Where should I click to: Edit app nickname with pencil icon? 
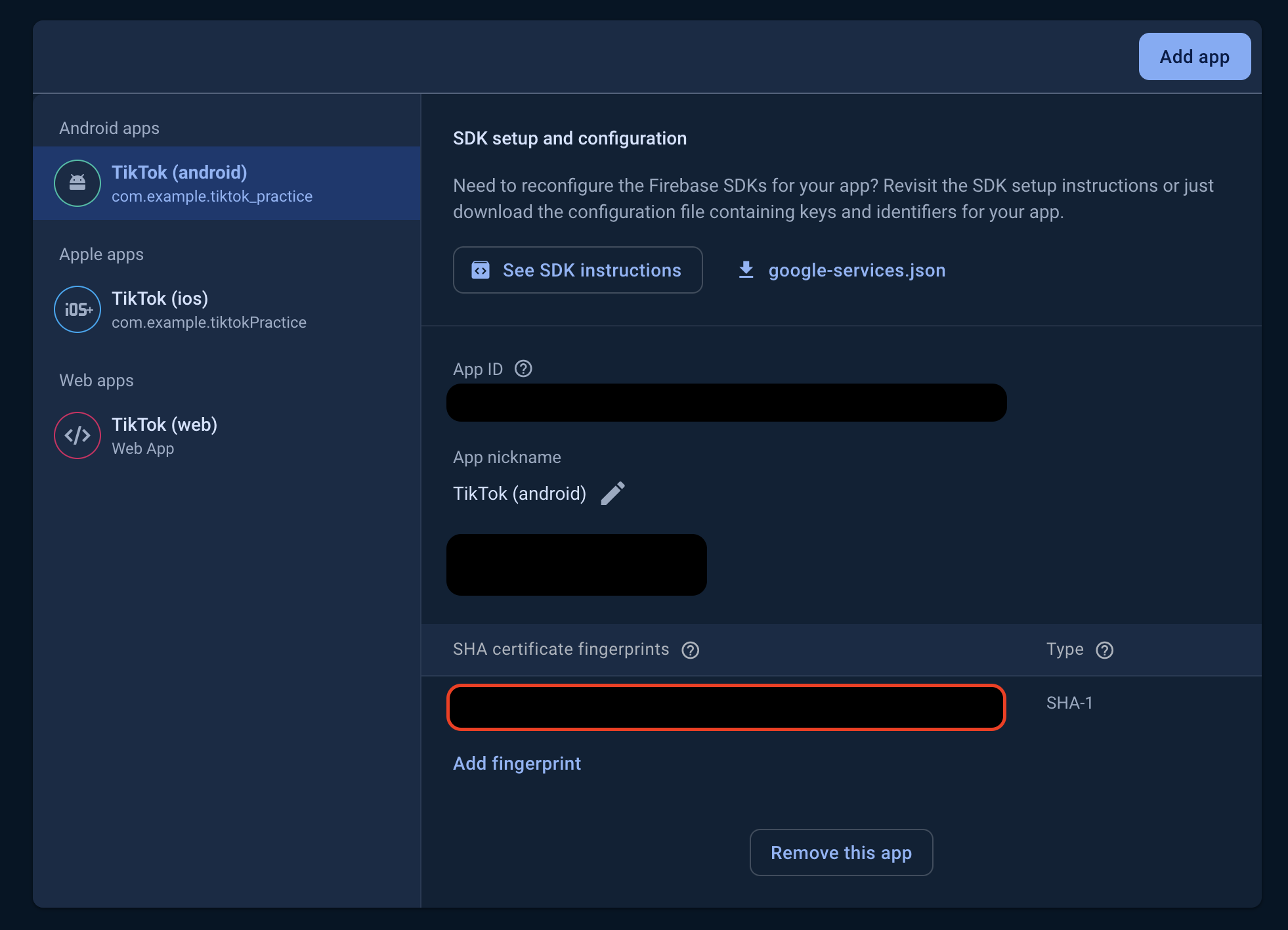pyautogui.click(x=612, y=493)
